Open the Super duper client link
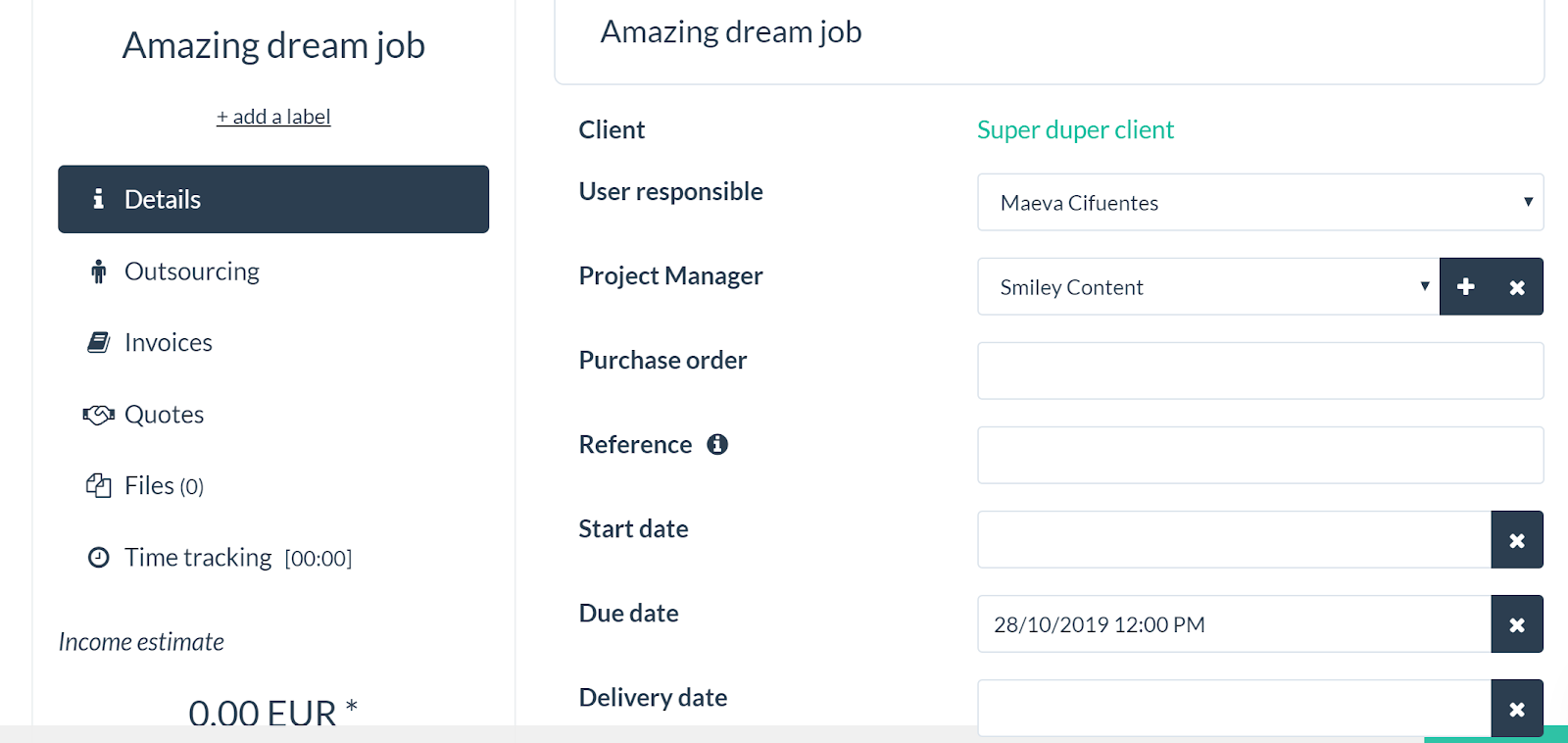Viewport: 1568px width, 743px height. click(x=1075, y=129)
